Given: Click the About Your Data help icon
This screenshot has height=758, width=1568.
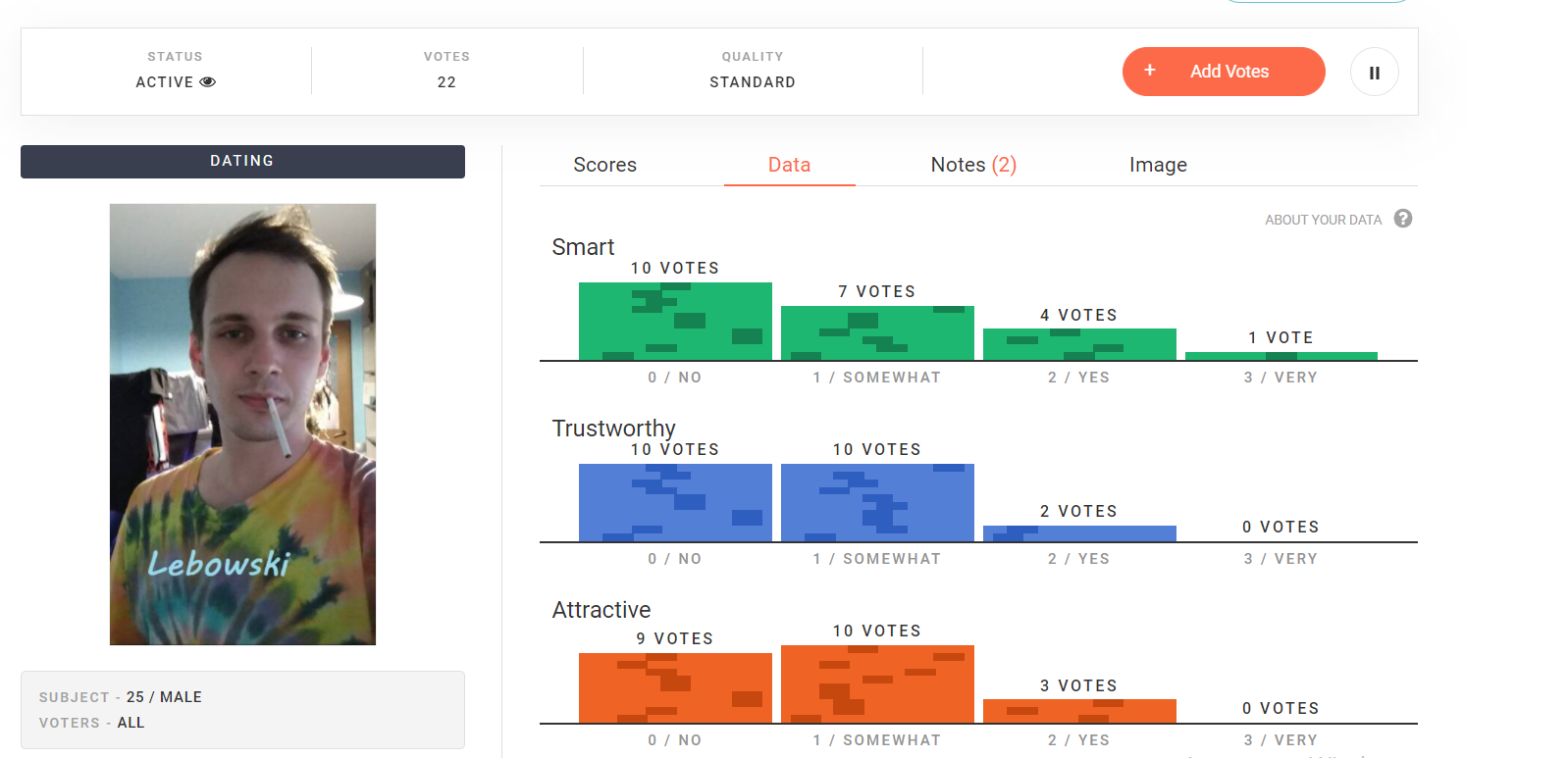Looking at the screenshot, I should tap(1403, 219).
